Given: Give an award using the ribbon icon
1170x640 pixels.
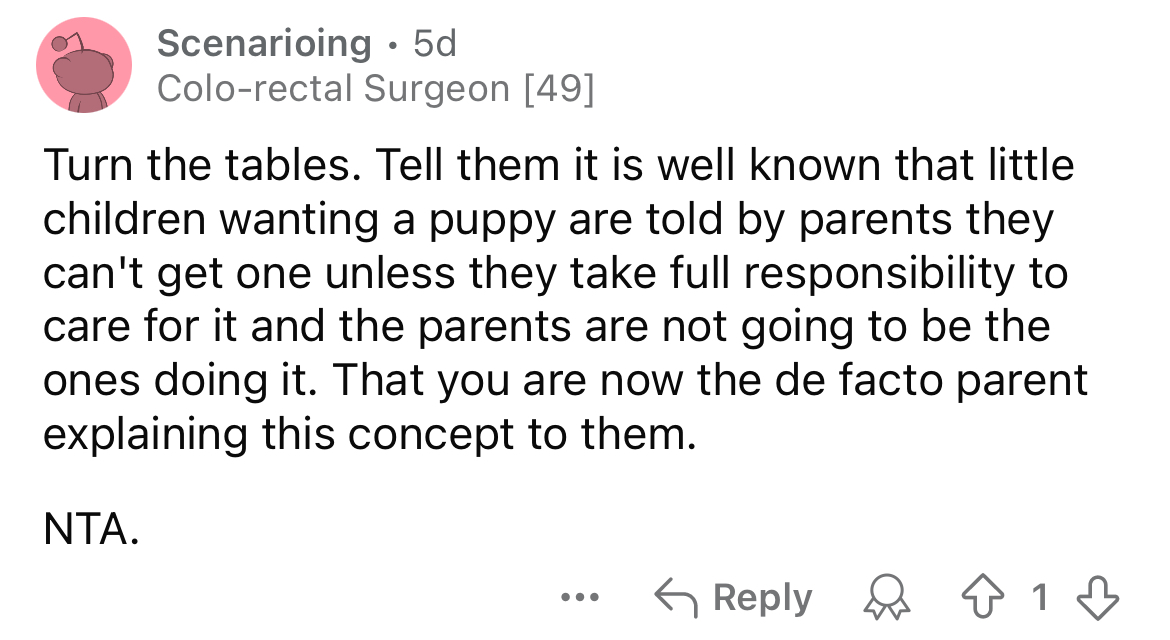Looking at the screenshot, I should (886, 598).
